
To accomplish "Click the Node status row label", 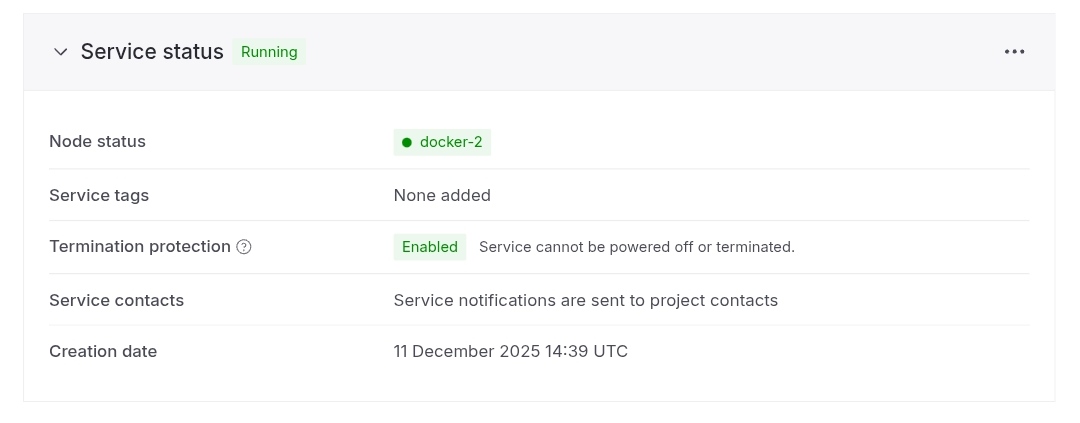I will (97, 142).
